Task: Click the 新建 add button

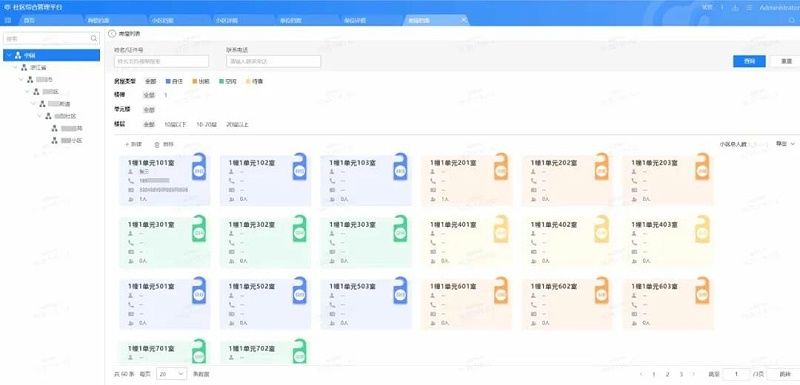Action: tap(133, 144)
